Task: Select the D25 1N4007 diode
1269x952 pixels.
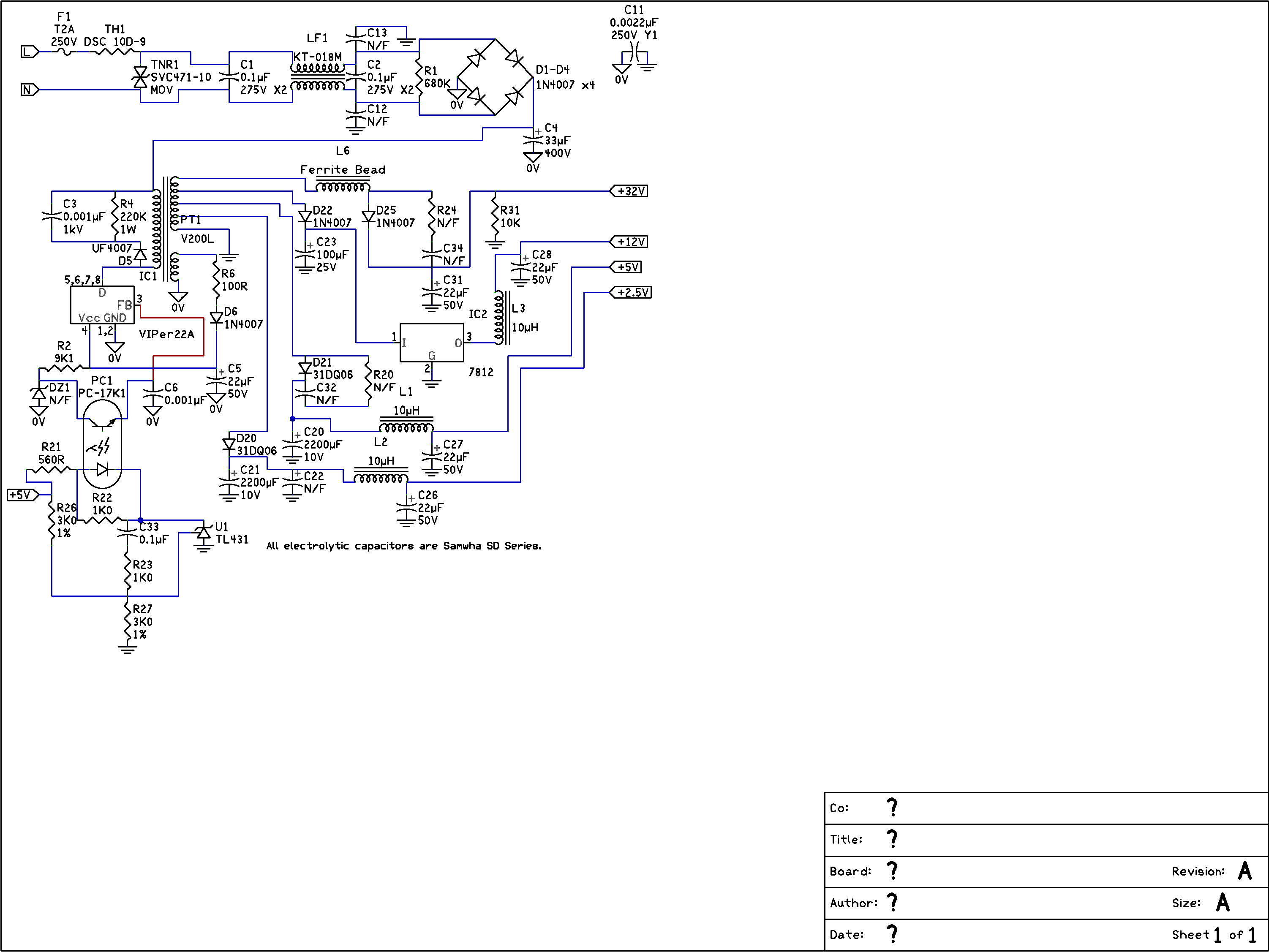Action: [368, 217]
